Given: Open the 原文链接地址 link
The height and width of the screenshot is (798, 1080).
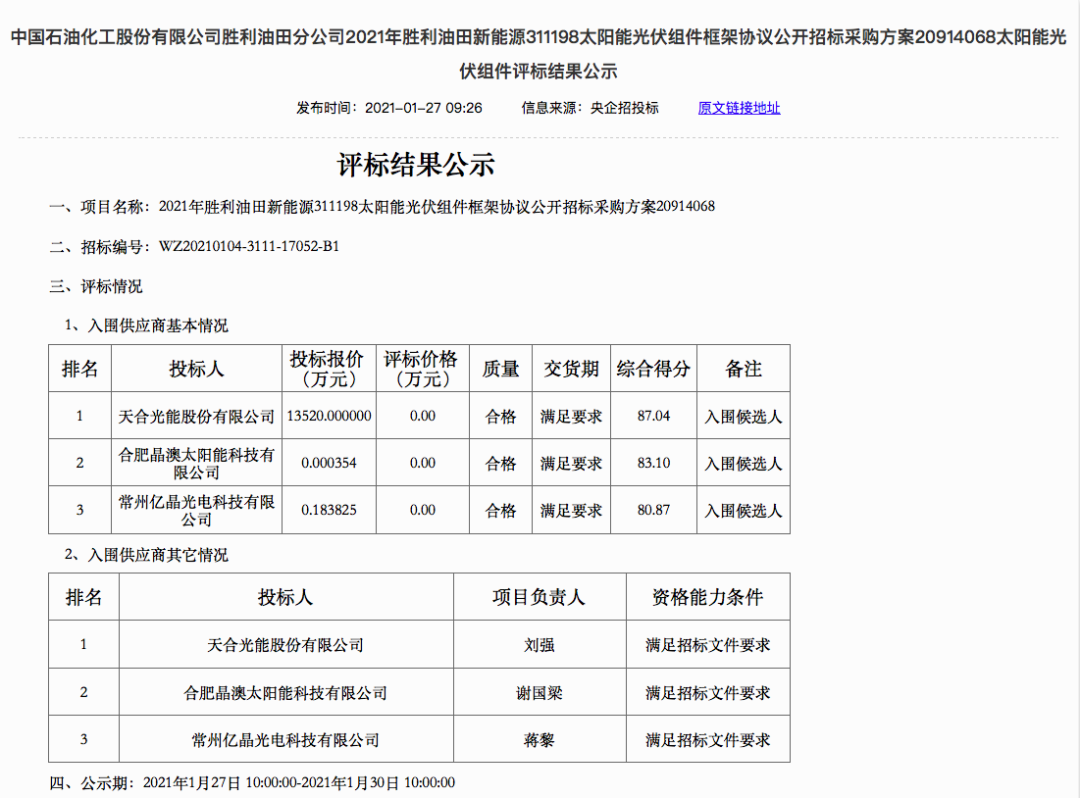Looking at the screenshot, I should tap(738, 108).
